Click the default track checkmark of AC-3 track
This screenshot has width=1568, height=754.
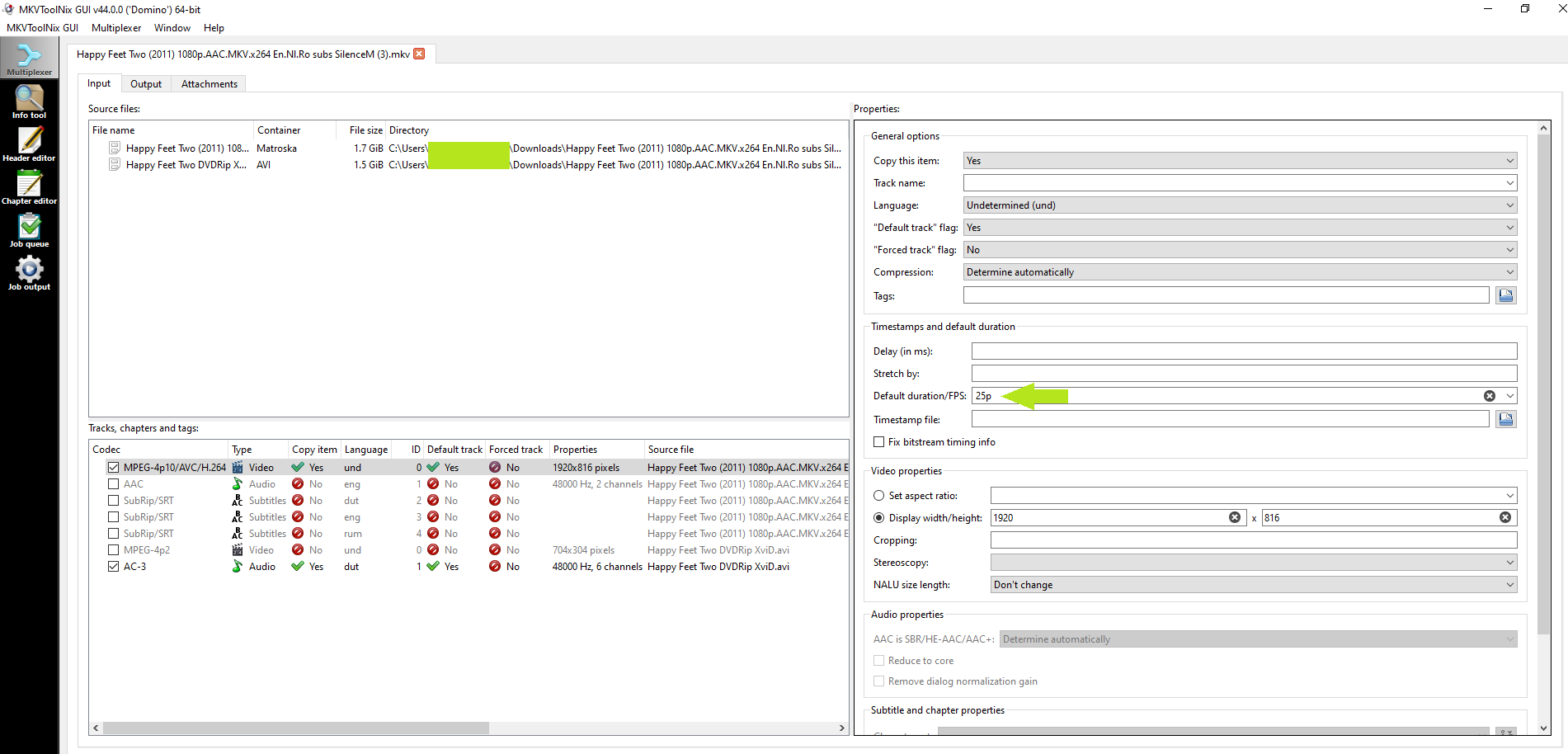point(433,566)
